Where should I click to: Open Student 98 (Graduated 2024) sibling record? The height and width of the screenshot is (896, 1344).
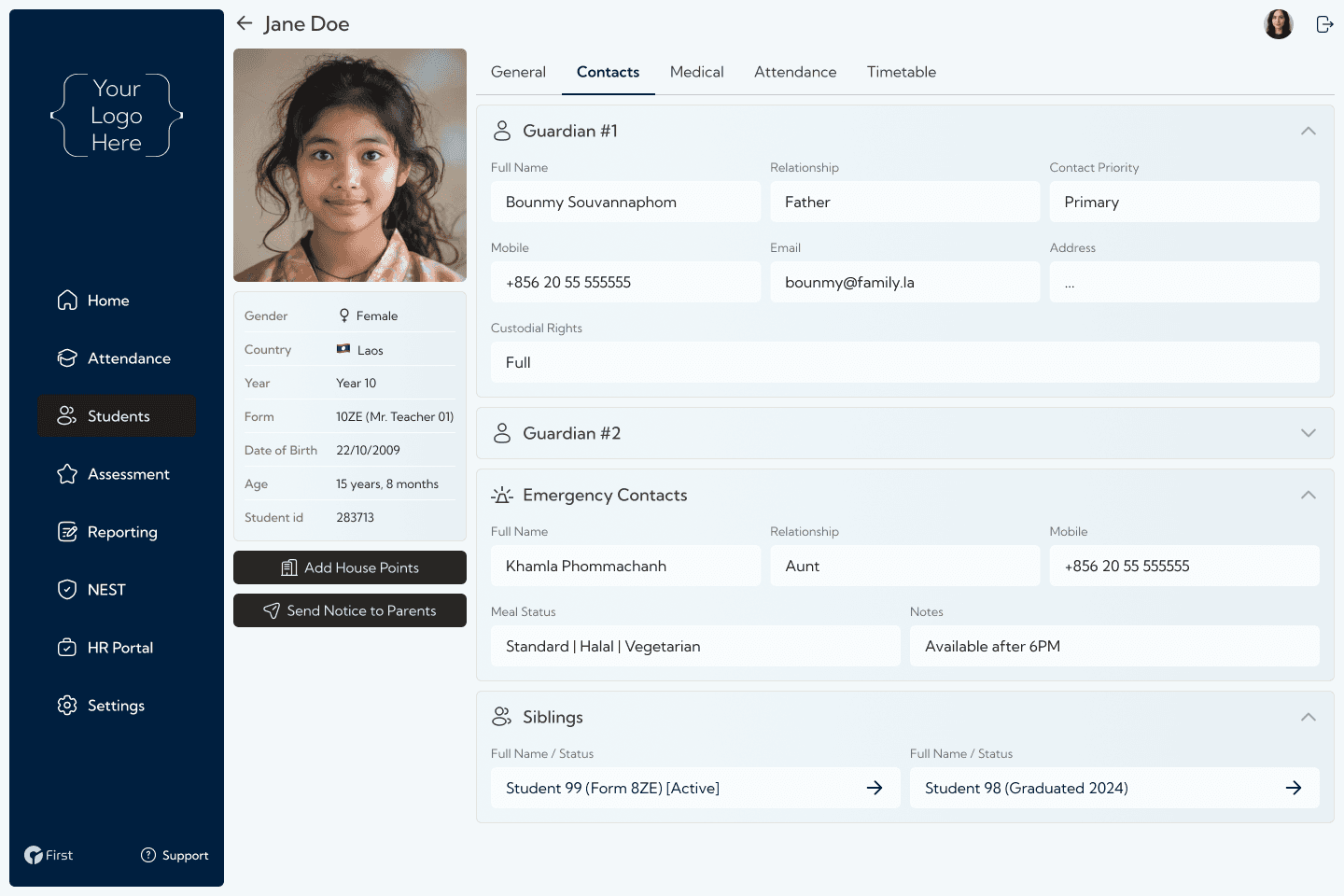[x=1114, y=788]
